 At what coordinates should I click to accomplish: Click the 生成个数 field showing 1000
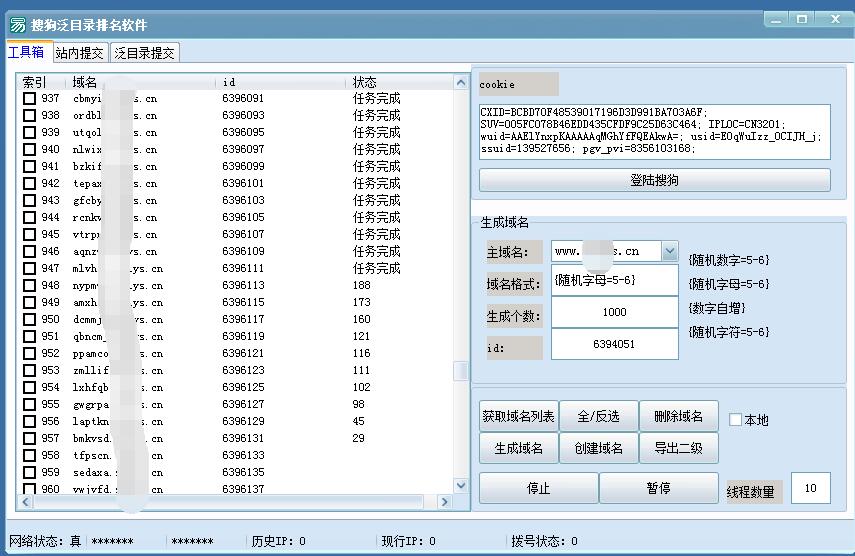point(615,312)
